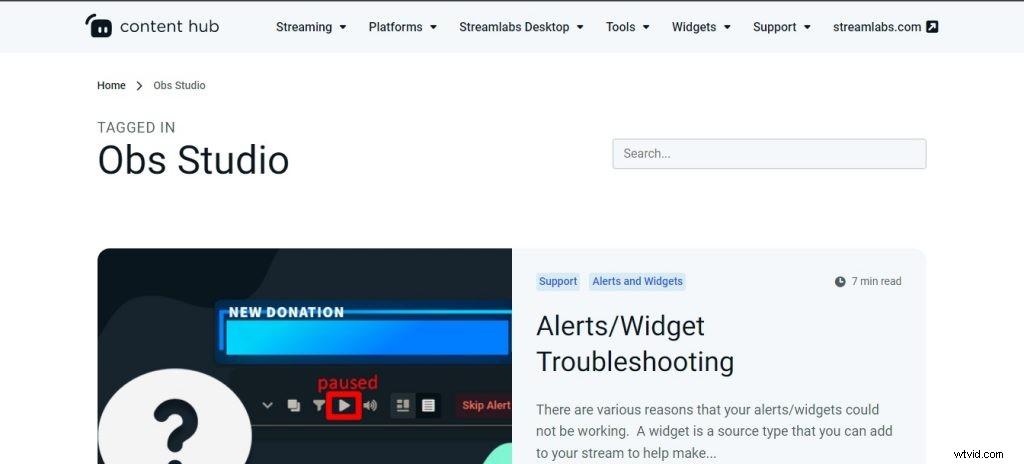Image resolution: width=1024 pixels, height=464 pixels.
Task: Click the Obs Studio breadcrumb
Action: tap(179, 86)
